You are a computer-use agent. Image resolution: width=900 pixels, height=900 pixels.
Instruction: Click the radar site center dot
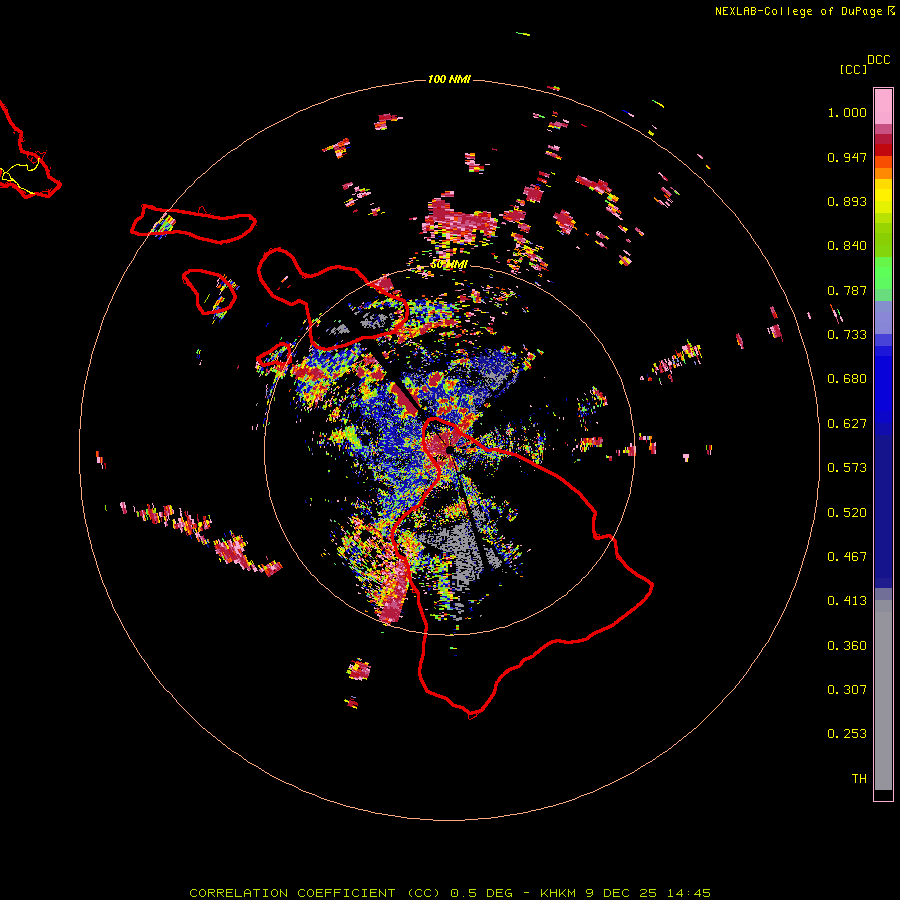tap(449, 450)
